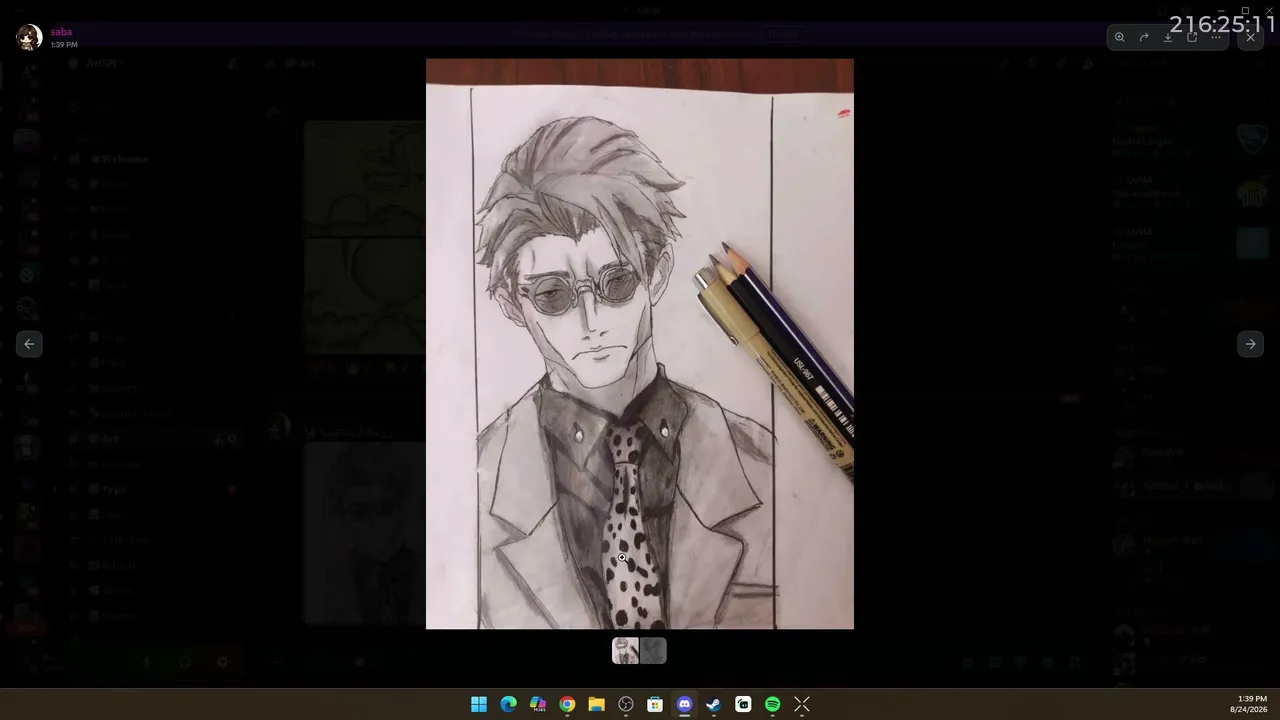Image resolution: width=1280 pixels, height=720 pixels.
Task: Open saba's avatar in the viewer header
Action: coord(29,38)
